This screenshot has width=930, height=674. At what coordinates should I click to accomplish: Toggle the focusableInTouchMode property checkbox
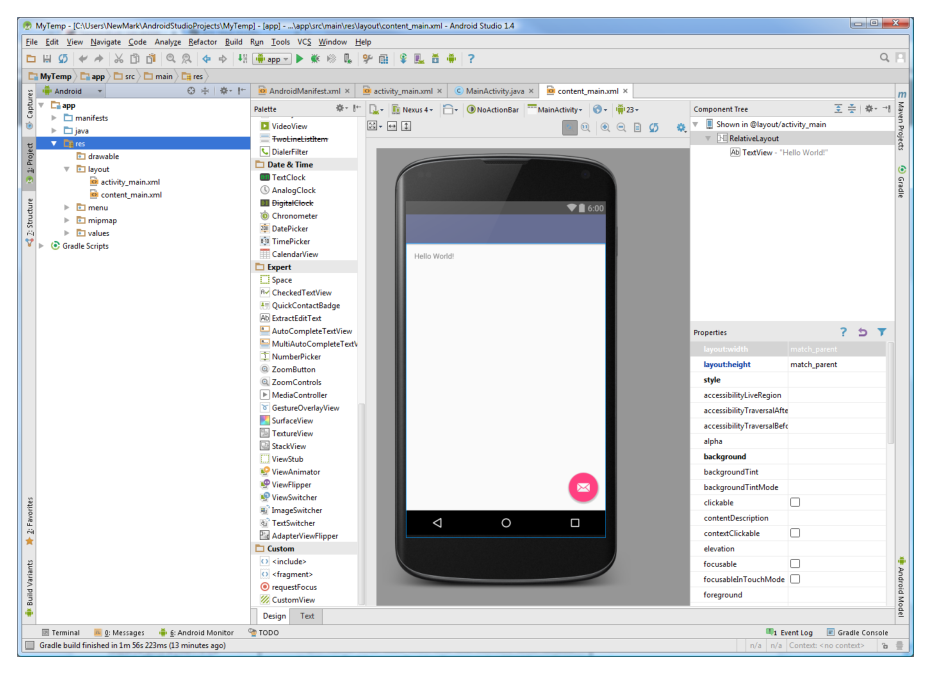(x=795, y=578)
